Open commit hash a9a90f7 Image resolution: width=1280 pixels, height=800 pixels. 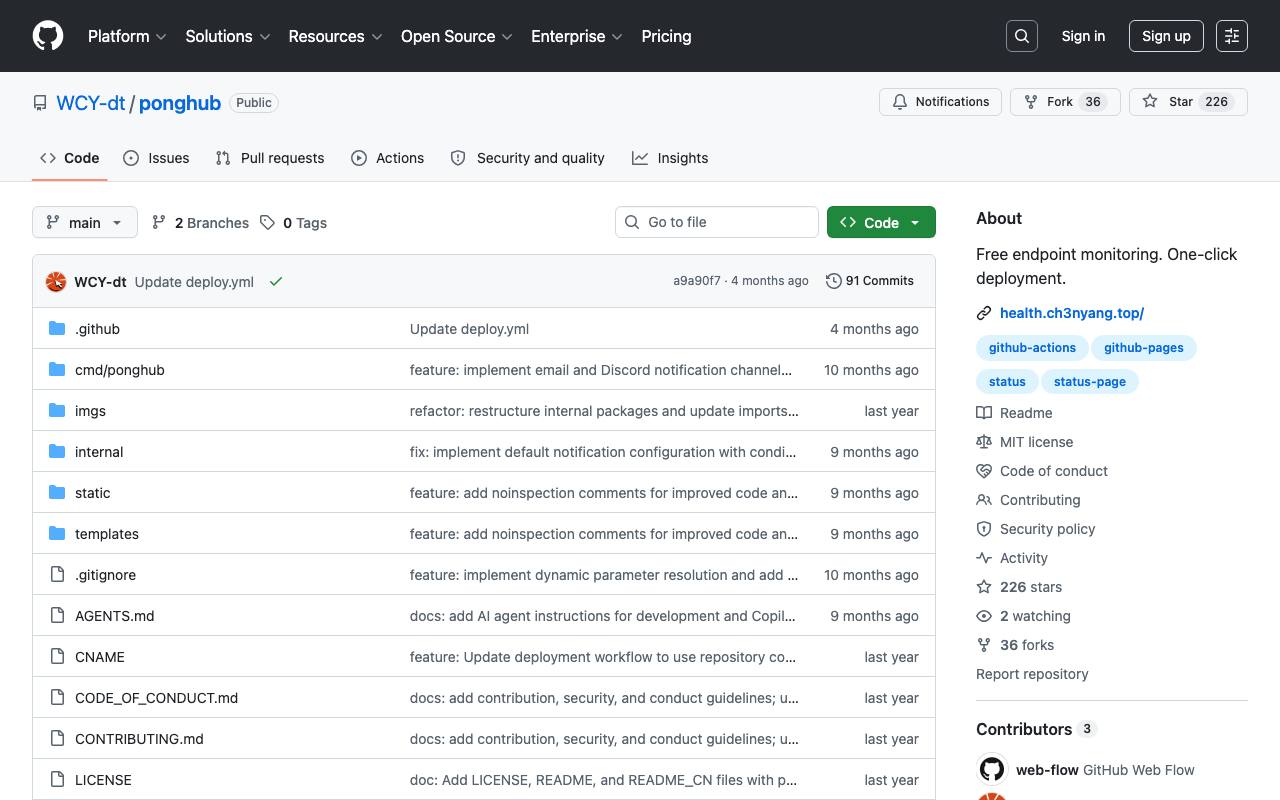(697, 281)
